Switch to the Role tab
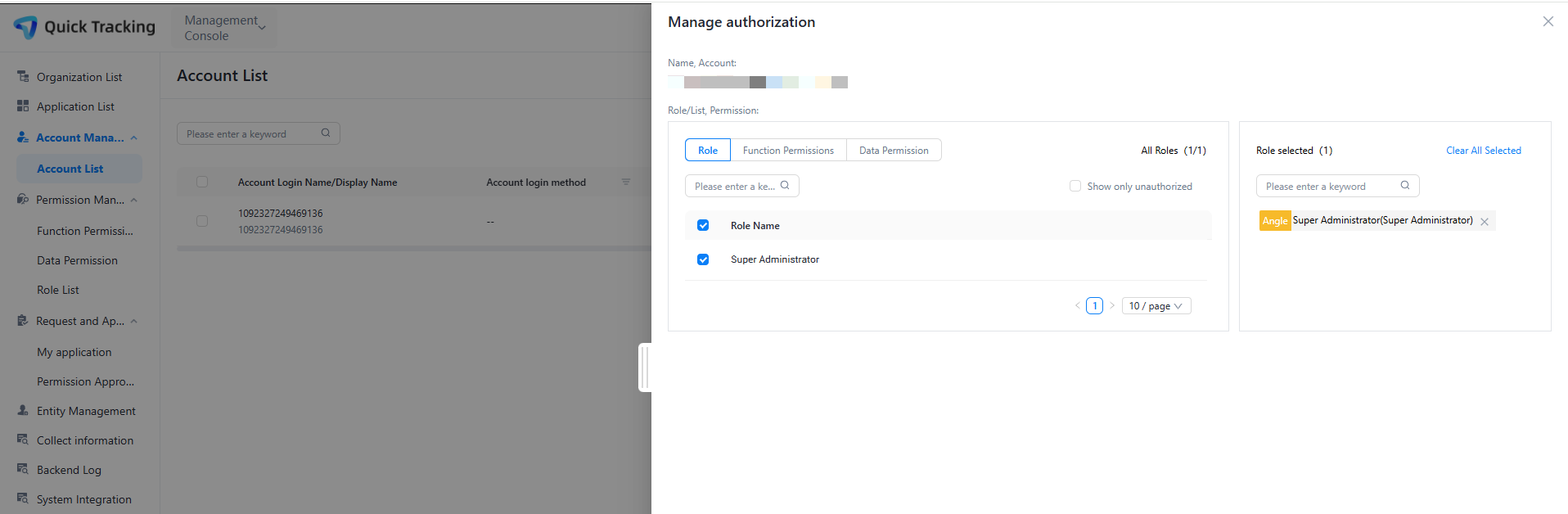Screen dimensions: 1568x514 (708, 150)
